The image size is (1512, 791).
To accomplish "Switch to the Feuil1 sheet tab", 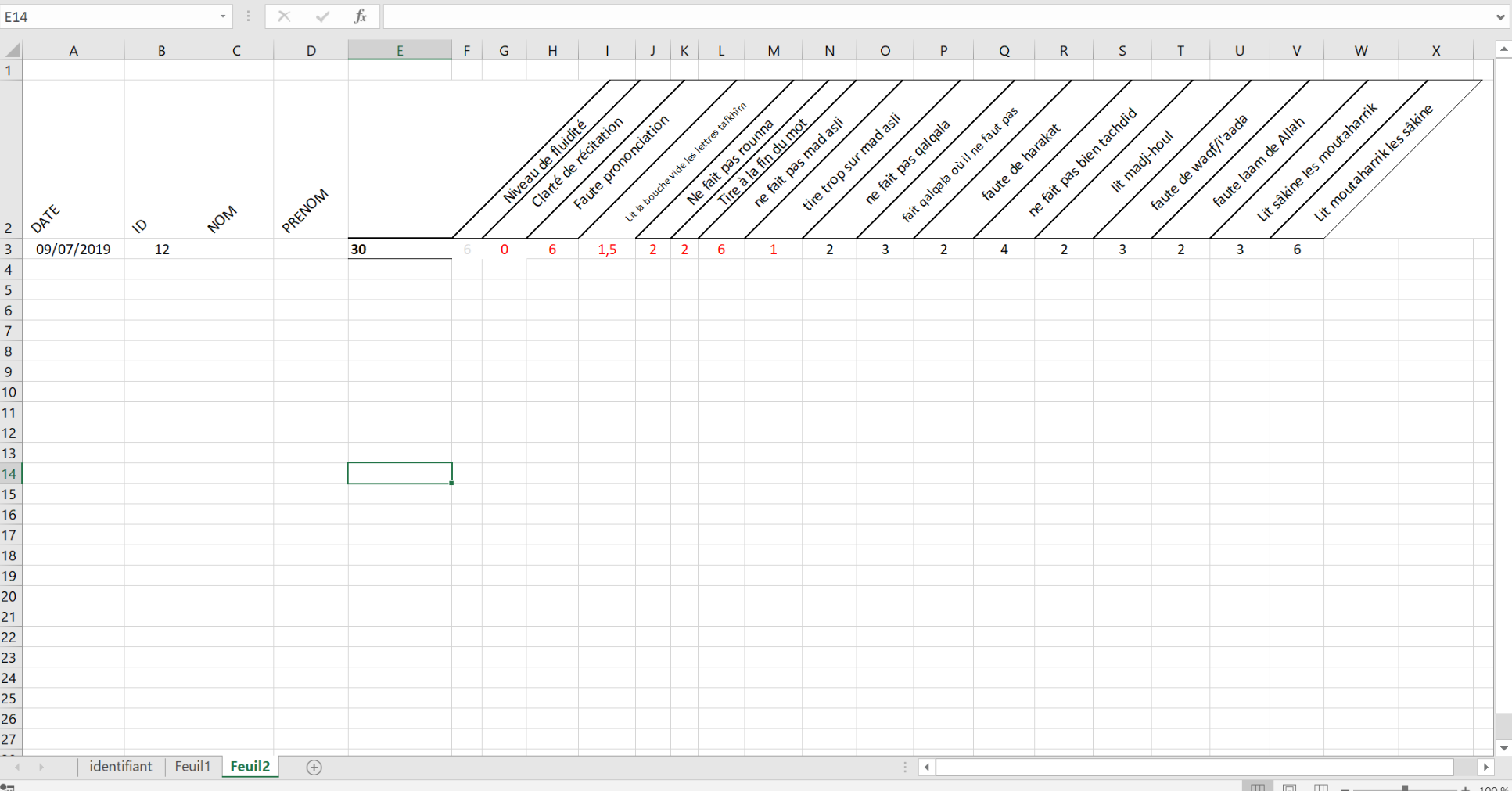I will point(192,767).
